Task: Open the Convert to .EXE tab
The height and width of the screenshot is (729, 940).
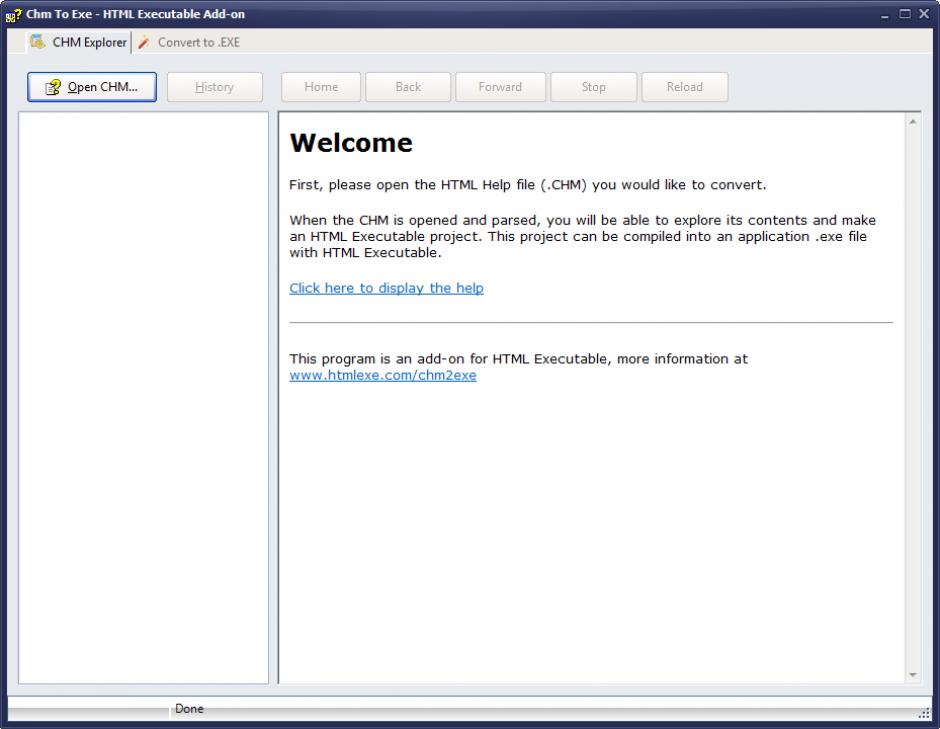Action: [189, 43]
